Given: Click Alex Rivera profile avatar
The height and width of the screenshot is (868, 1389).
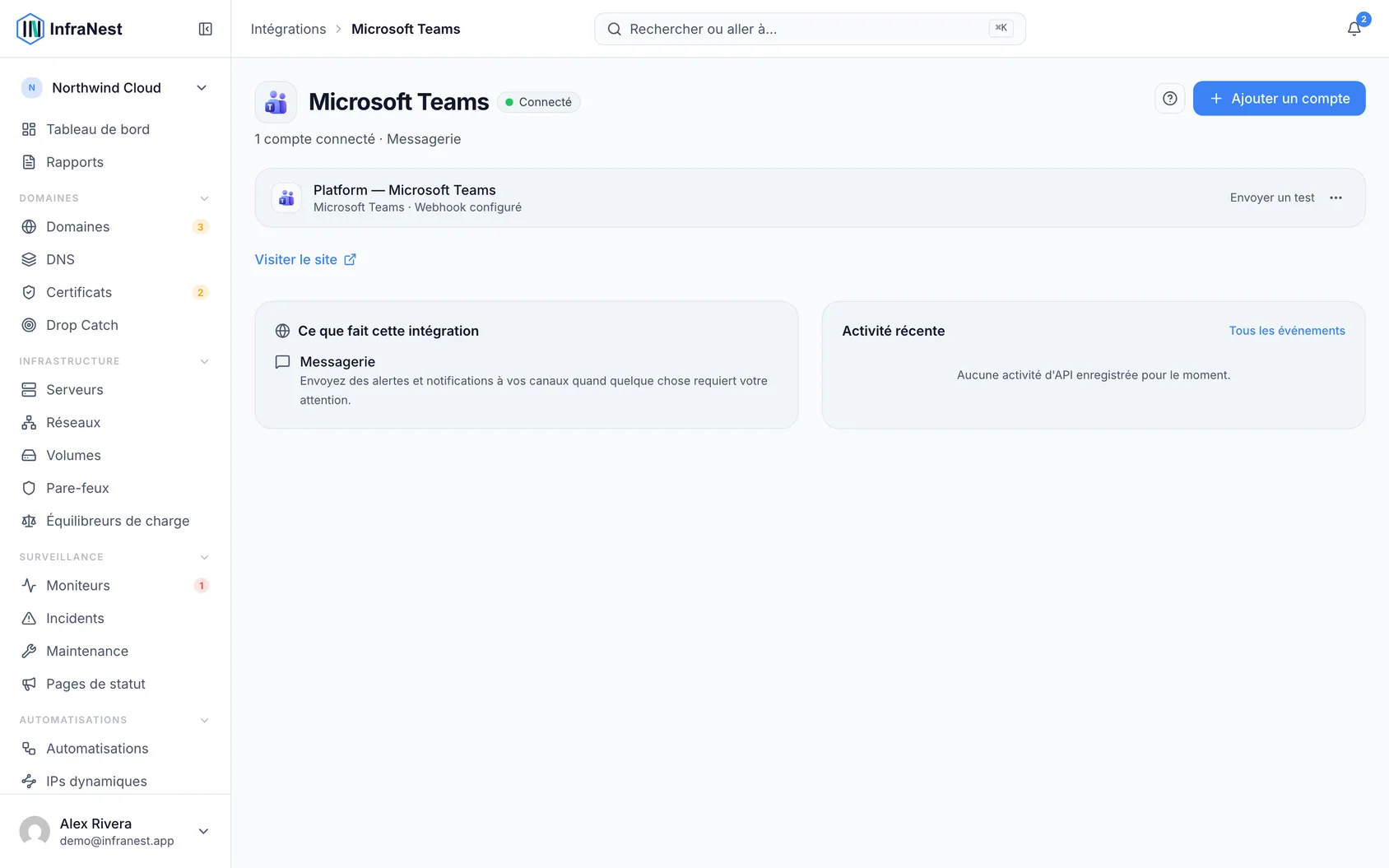Looking at the screenshot, I should [35, 831].
